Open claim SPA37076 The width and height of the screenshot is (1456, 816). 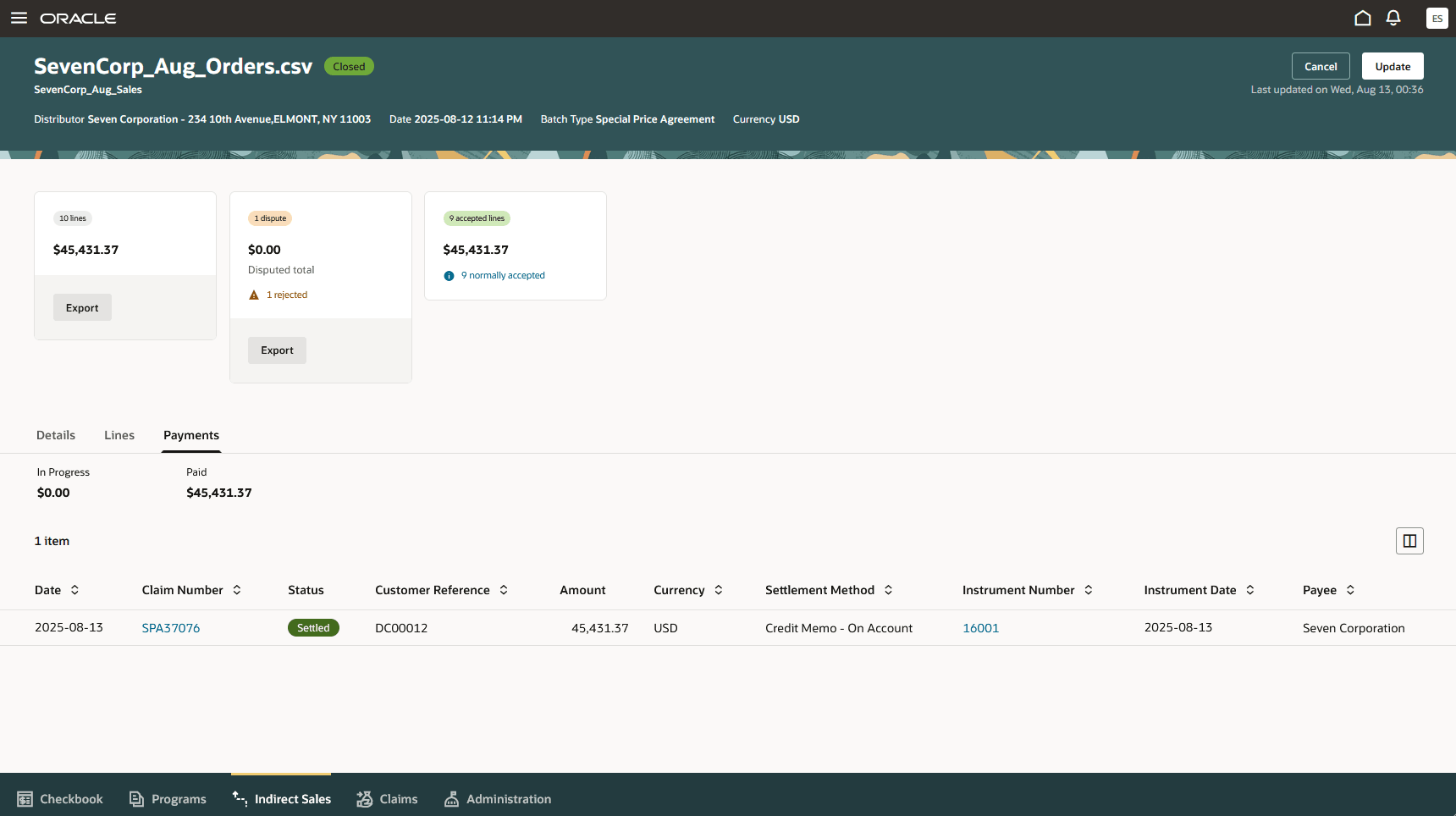coord(171,628)
